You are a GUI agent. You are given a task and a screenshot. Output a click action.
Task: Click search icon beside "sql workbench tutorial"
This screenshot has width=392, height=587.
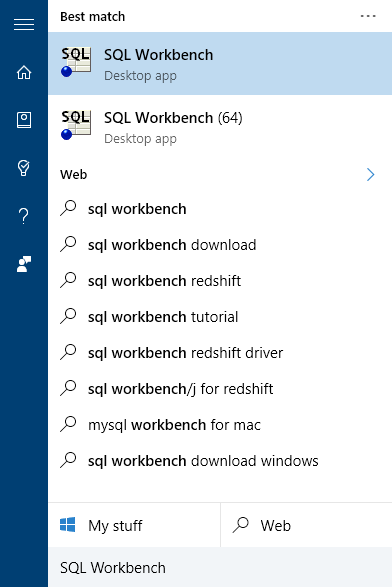click(x=68, y=316)
